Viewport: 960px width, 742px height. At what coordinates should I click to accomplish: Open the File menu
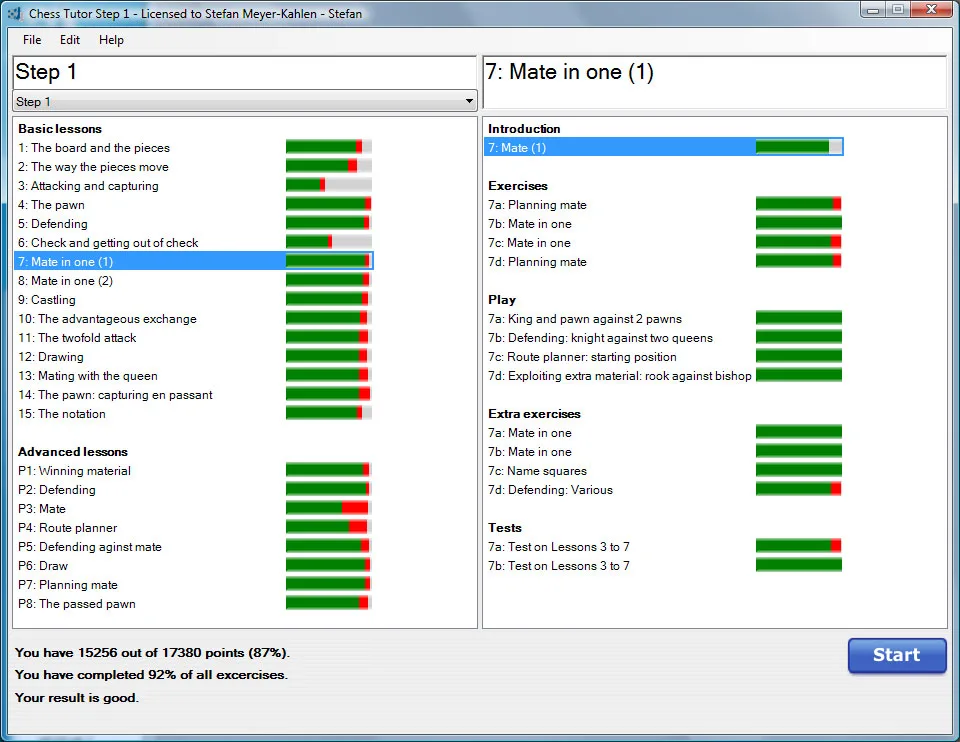tap(32, 40)
